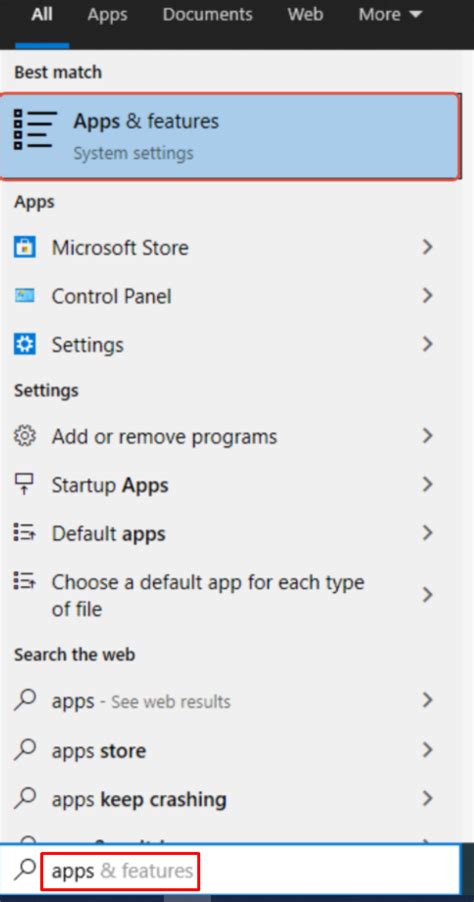Viewport: 474px width, 902px height.
Task: Open the Apps & features best match
Action: (230, 136)
